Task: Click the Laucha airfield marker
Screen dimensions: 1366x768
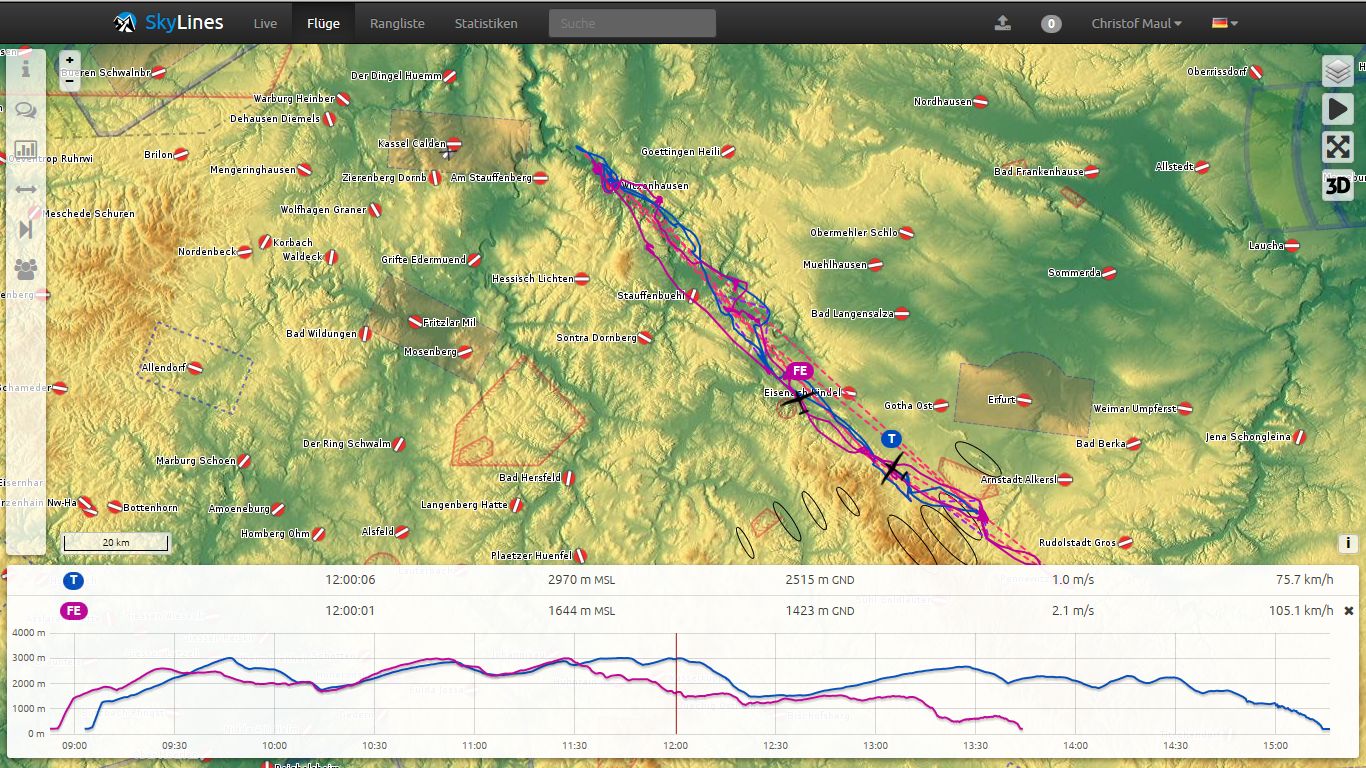Action: coord(1292,246)
